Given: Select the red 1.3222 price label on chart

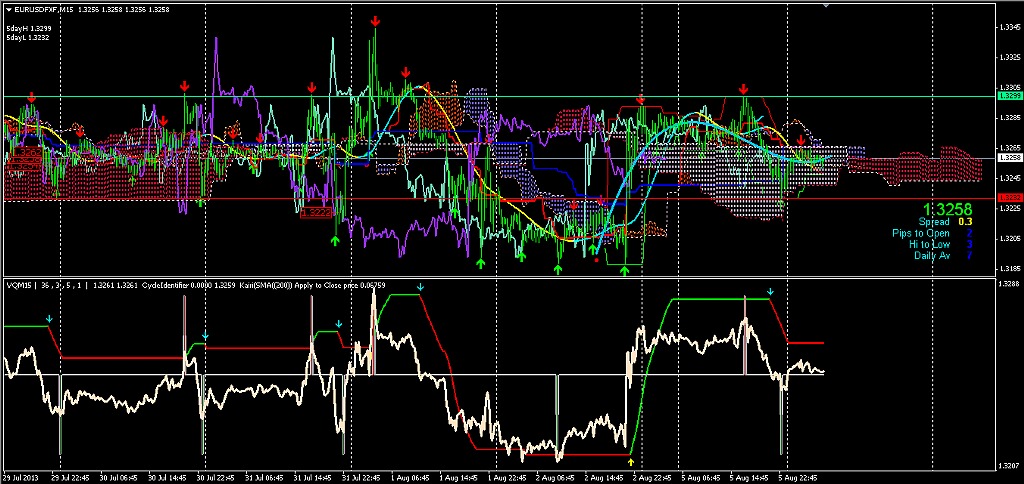Looking at the screenshot, I should [316, 212].
